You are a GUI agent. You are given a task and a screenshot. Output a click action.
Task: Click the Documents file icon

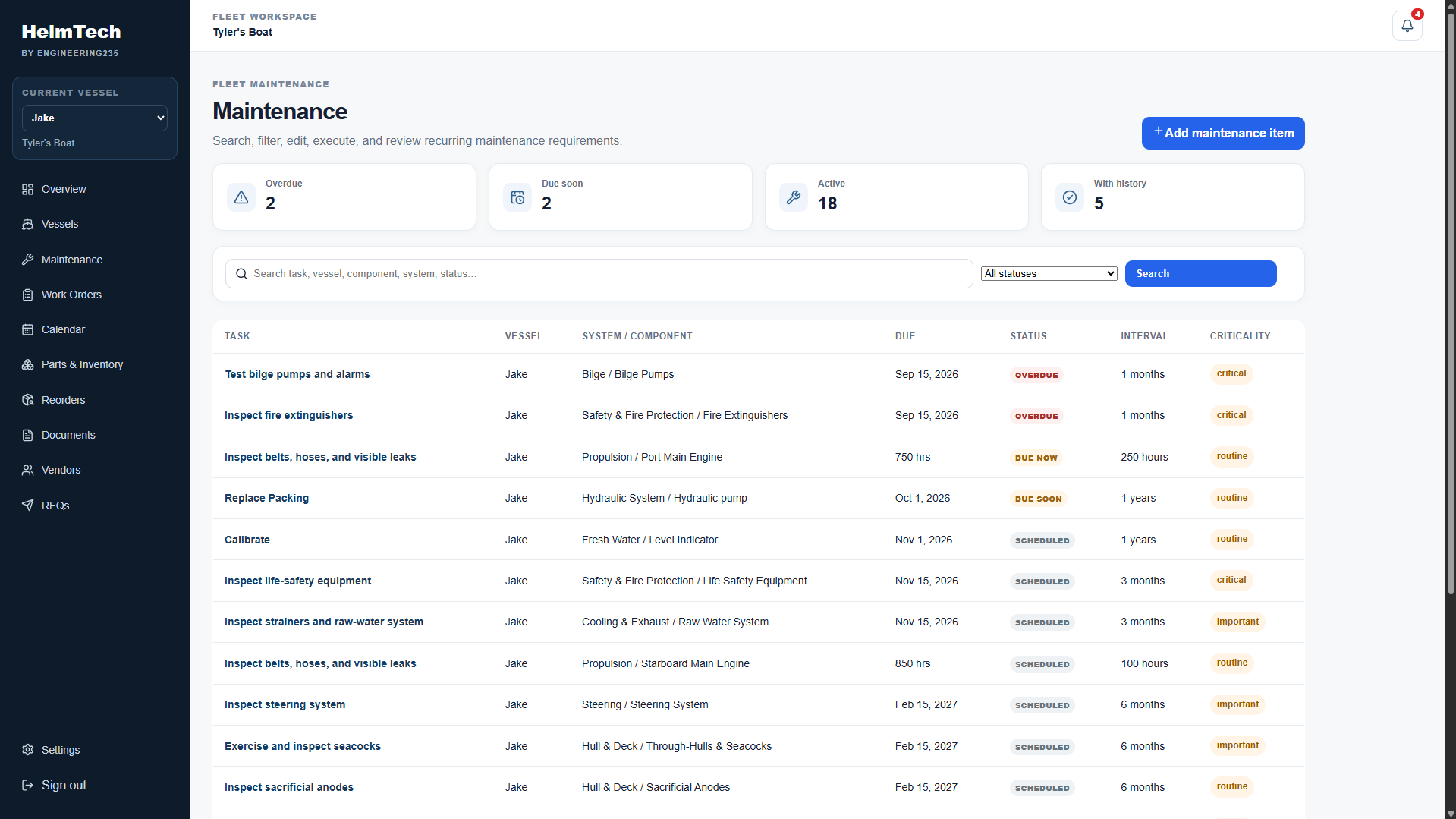click(x=28, y=435)
